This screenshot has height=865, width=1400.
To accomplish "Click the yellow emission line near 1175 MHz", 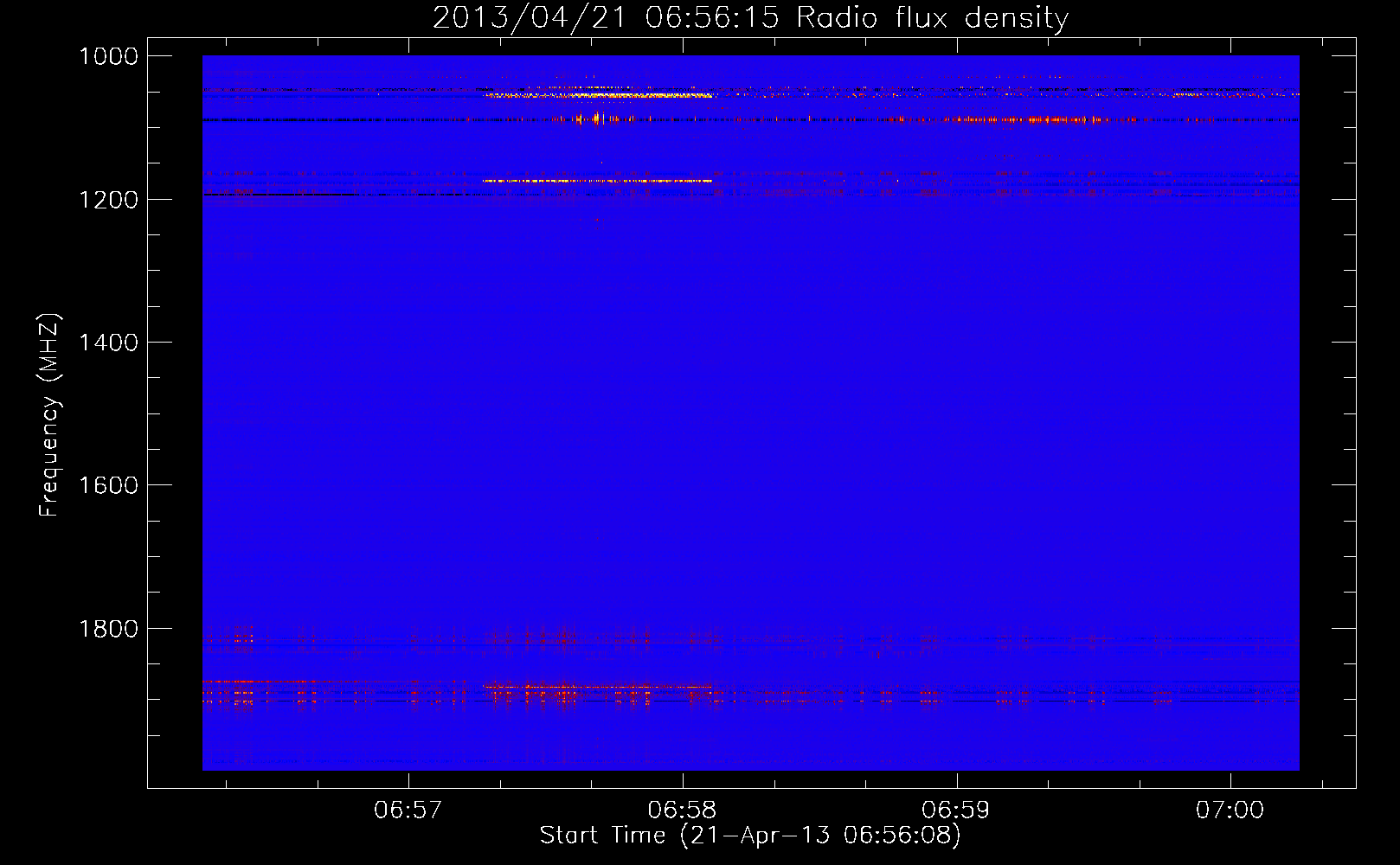I will (598, 181).
